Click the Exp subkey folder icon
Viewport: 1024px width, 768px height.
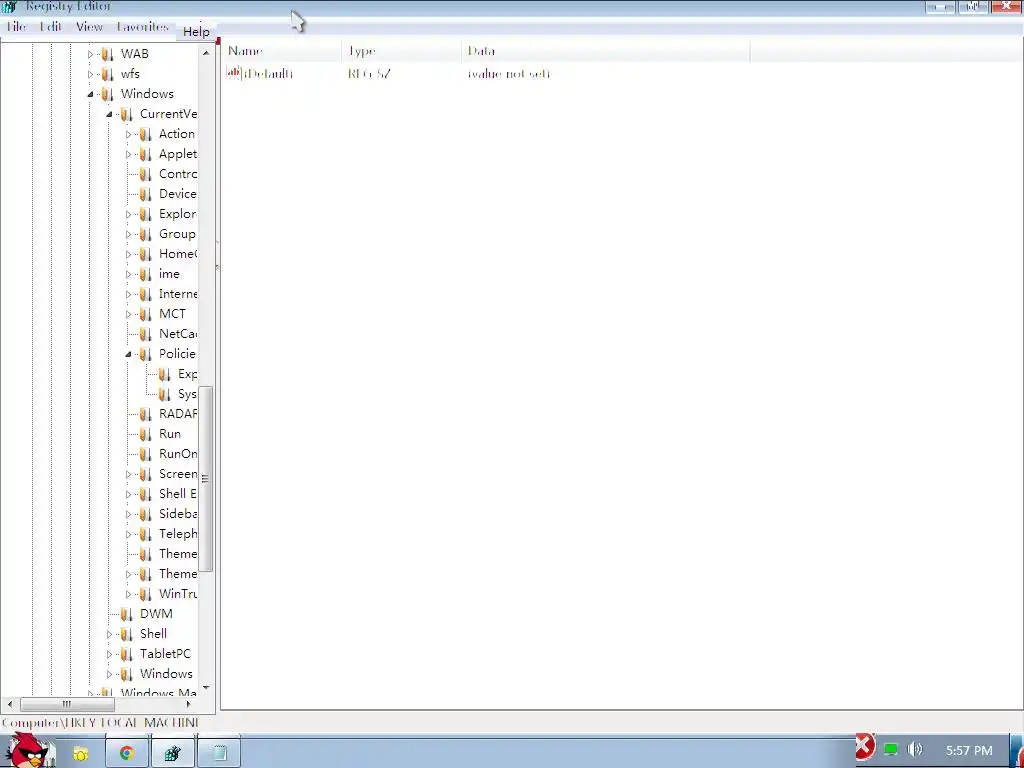click(165, 374)
